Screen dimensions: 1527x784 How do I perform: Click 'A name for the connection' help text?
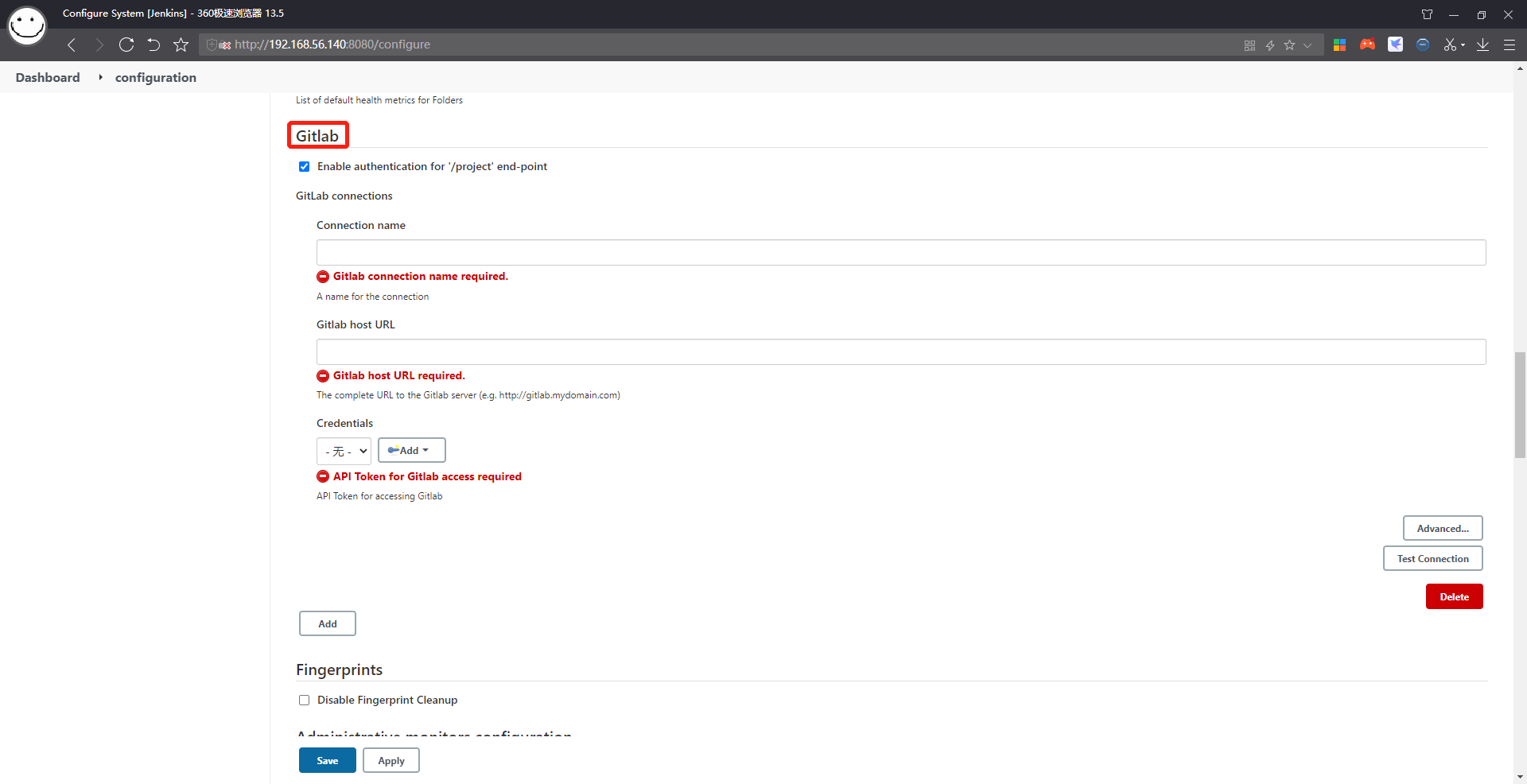pos(372,297)
